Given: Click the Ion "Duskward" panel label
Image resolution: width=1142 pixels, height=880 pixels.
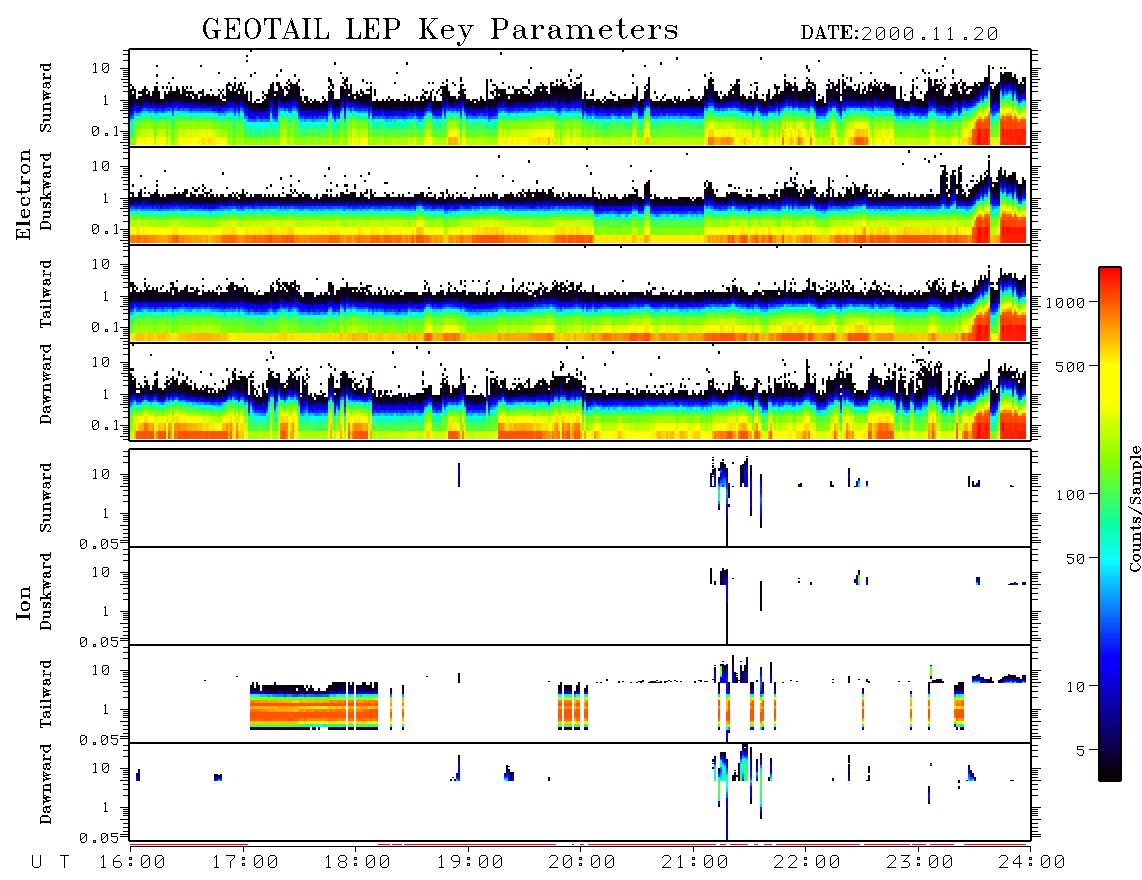Looking at the screenshot, I should [x=46, y=591].
